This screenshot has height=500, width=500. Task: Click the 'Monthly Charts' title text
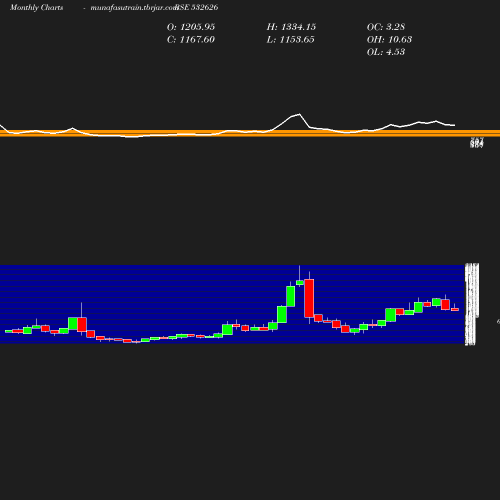[36, 7]
